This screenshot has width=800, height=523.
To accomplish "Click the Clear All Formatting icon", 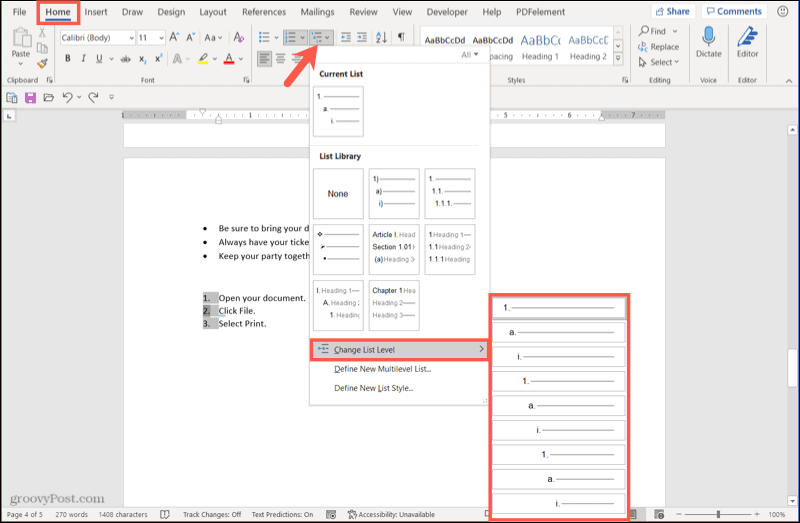I will (x=238, y=37).
